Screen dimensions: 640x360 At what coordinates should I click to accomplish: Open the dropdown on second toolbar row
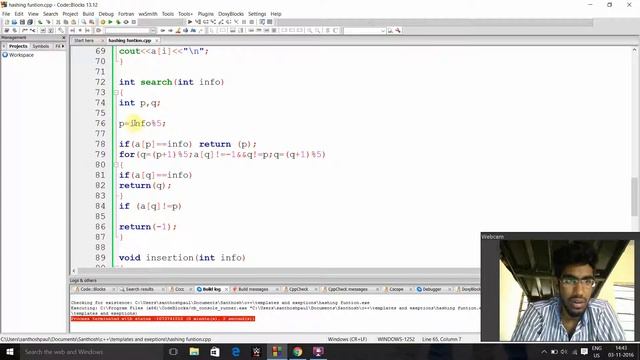tap(153, 31)
